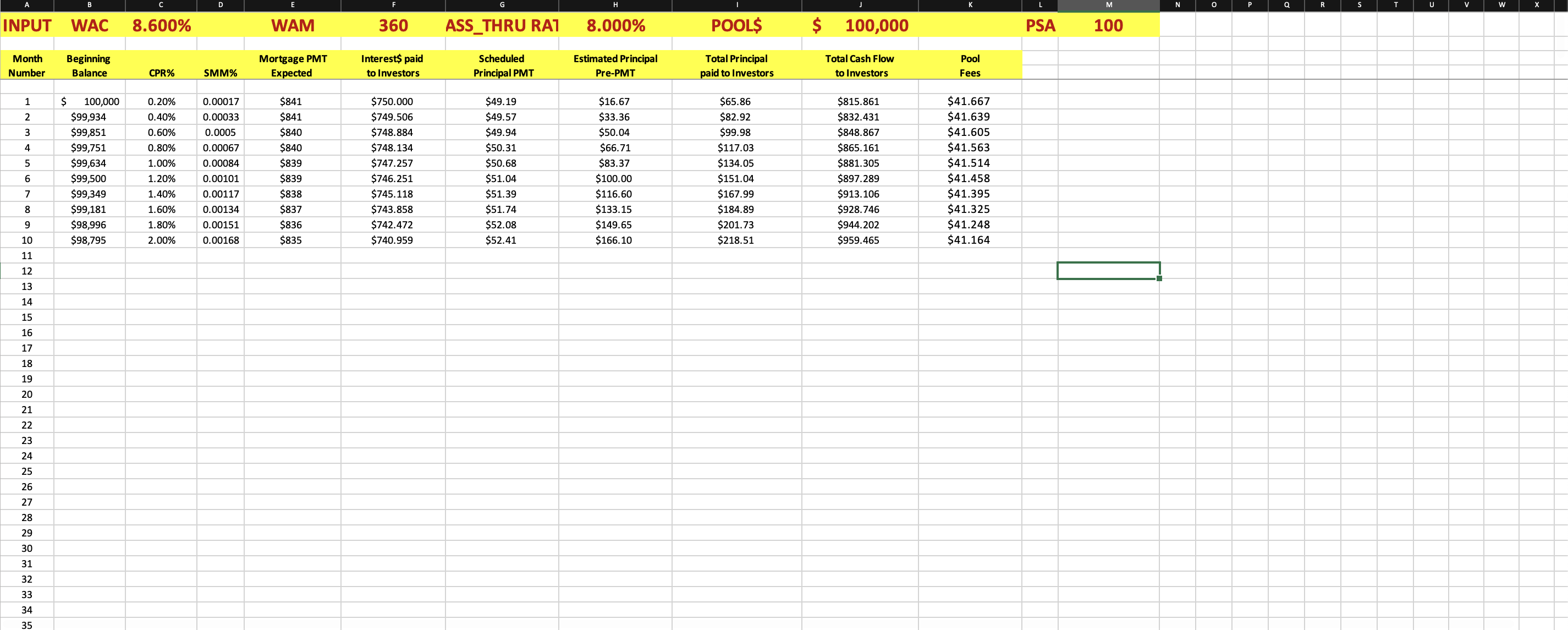Click column K header

click(x=970, y=5)
